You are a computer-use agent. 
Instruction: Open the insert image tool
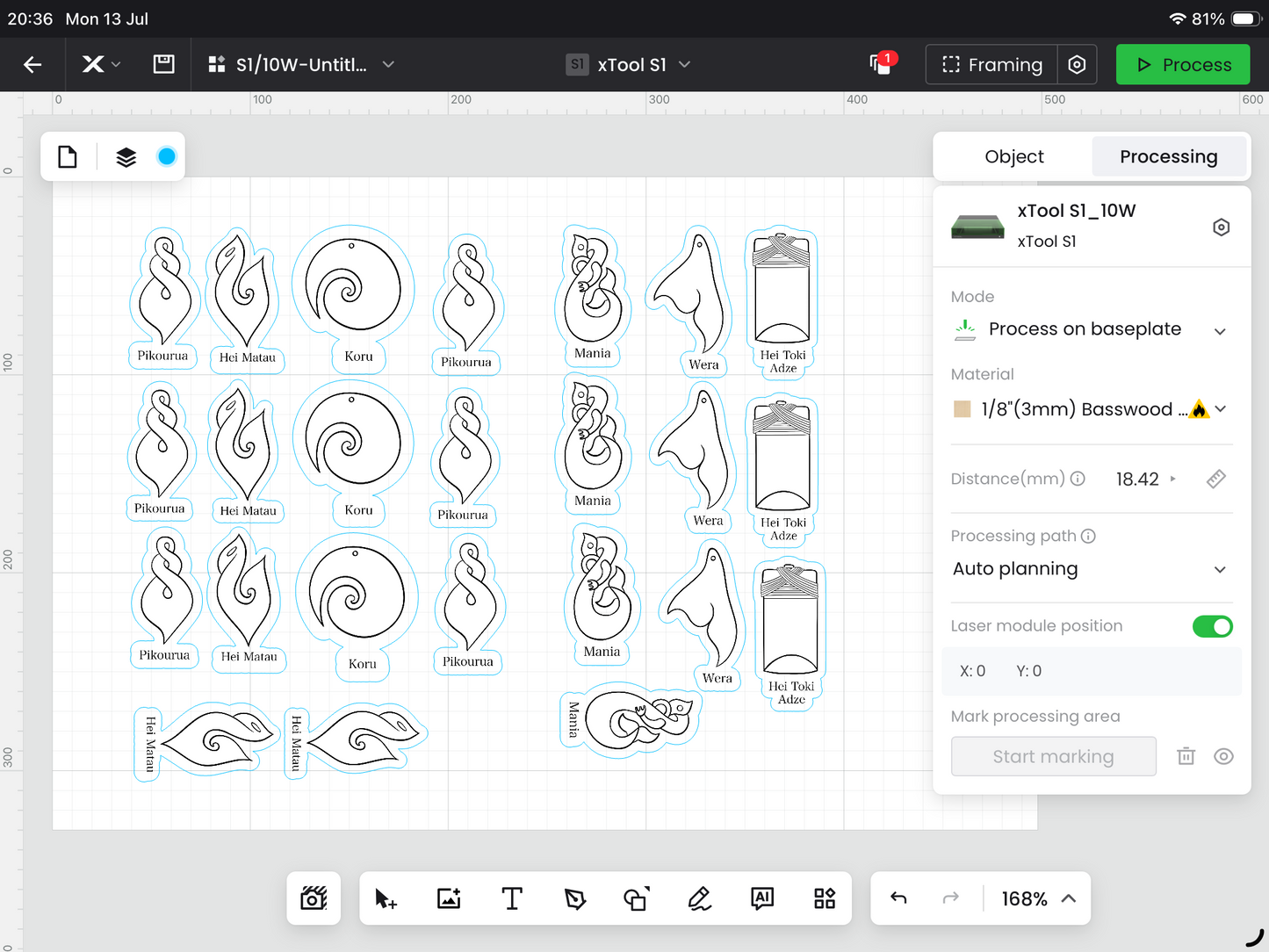(449, 898)
